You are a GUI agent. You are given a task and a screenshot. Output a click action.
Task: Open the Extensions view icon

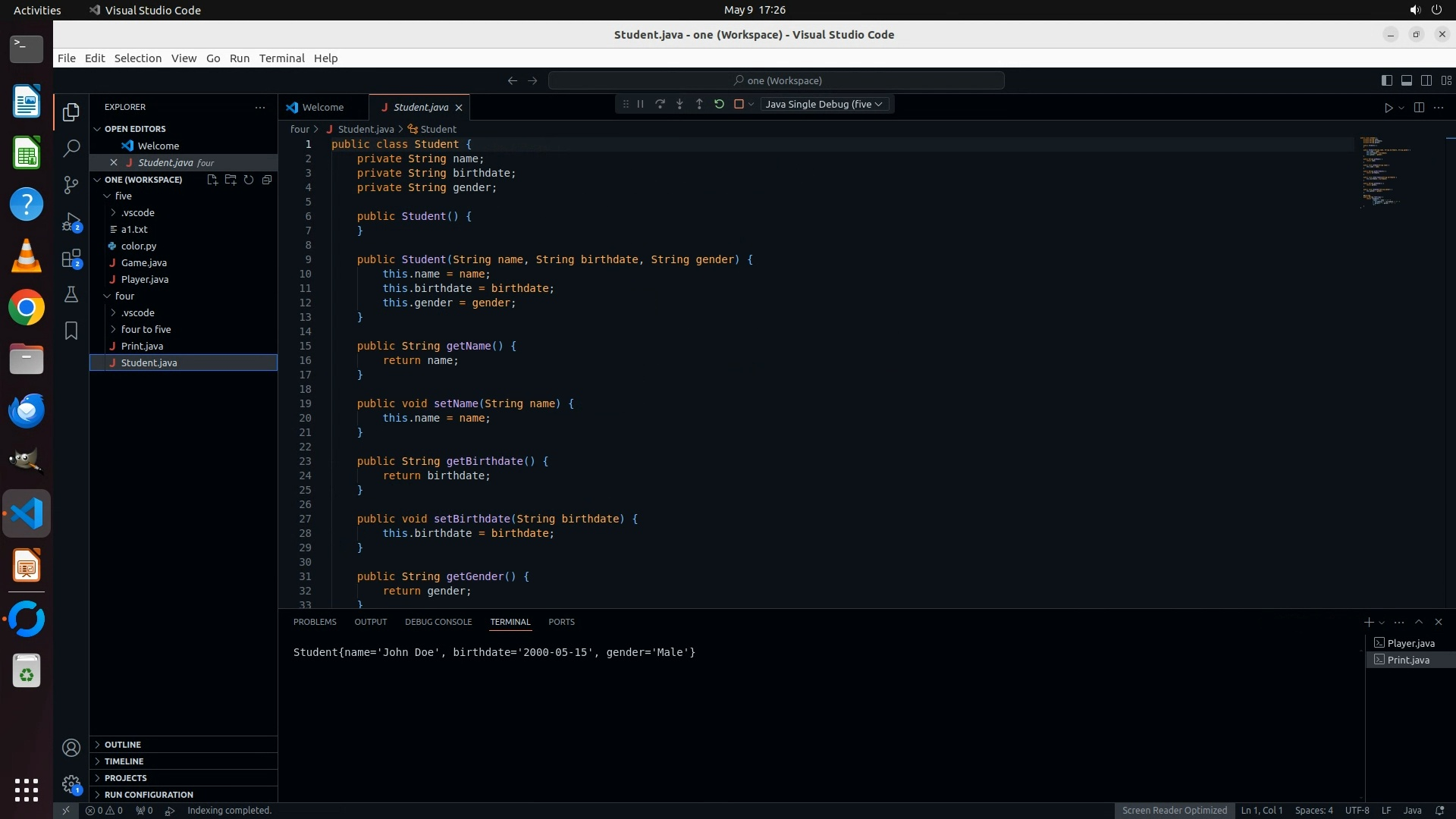71,259
